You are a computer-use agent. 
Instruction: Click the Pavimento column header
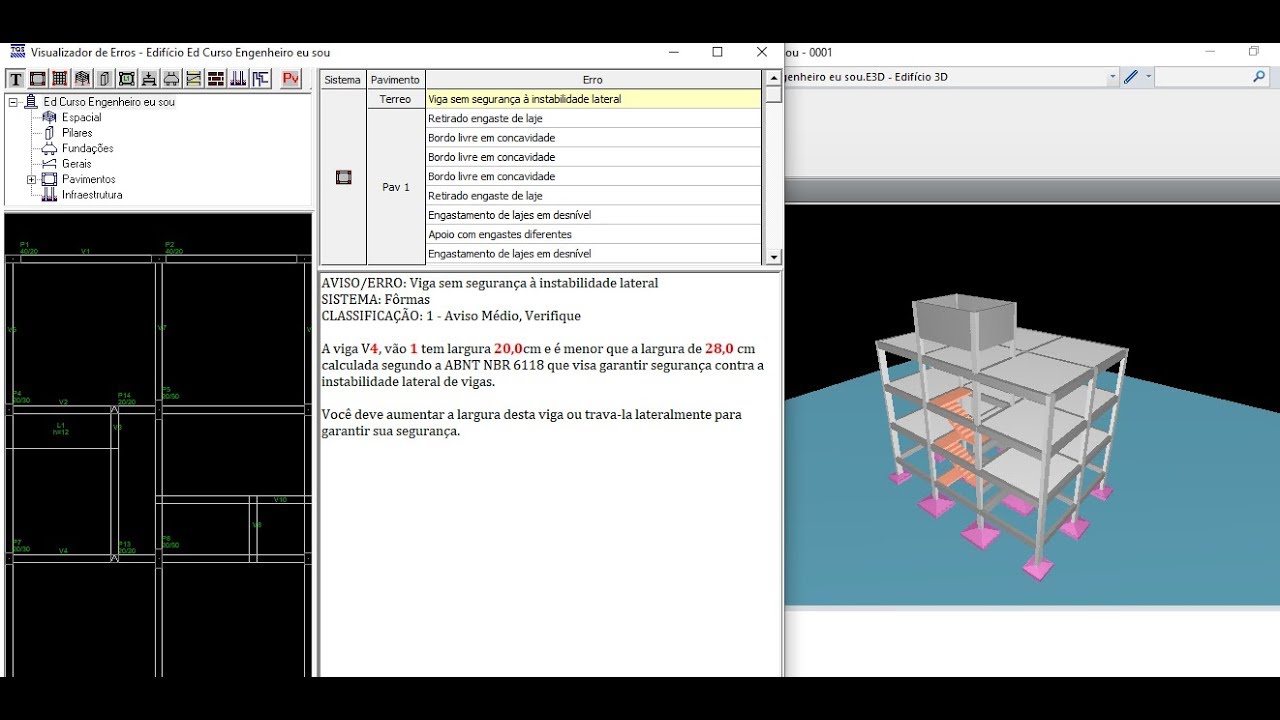coord(396,79)
